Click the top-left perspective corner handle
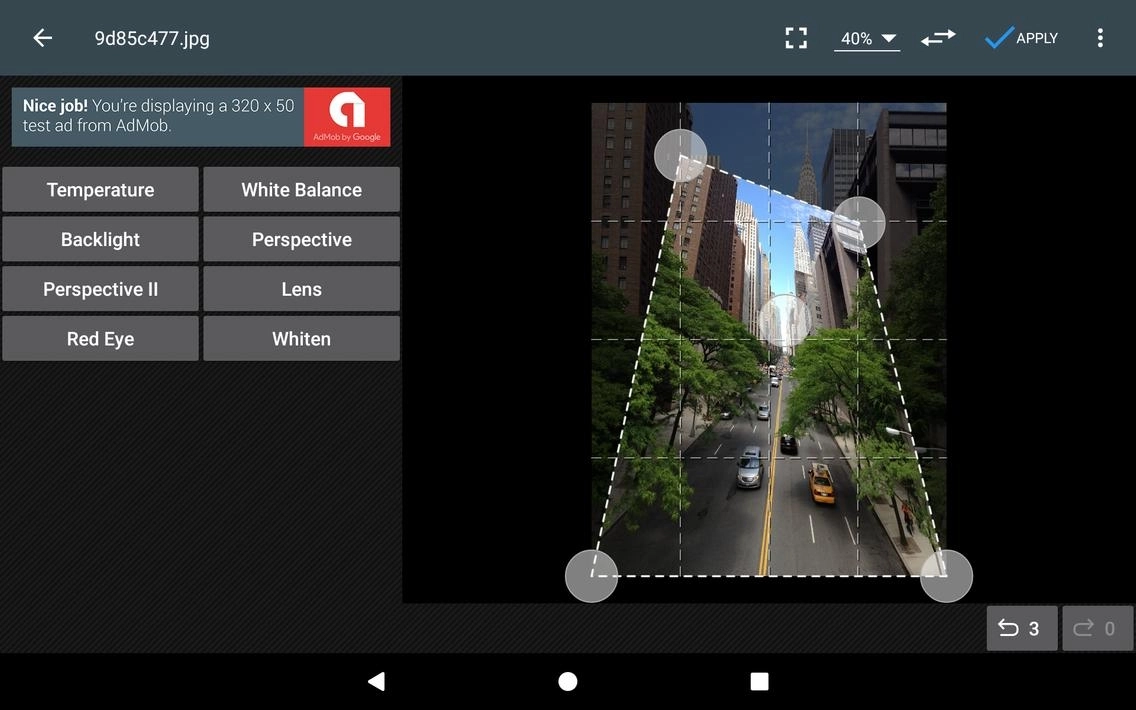Viewport: 1136px width, 710px height. [x=680, y=155]
